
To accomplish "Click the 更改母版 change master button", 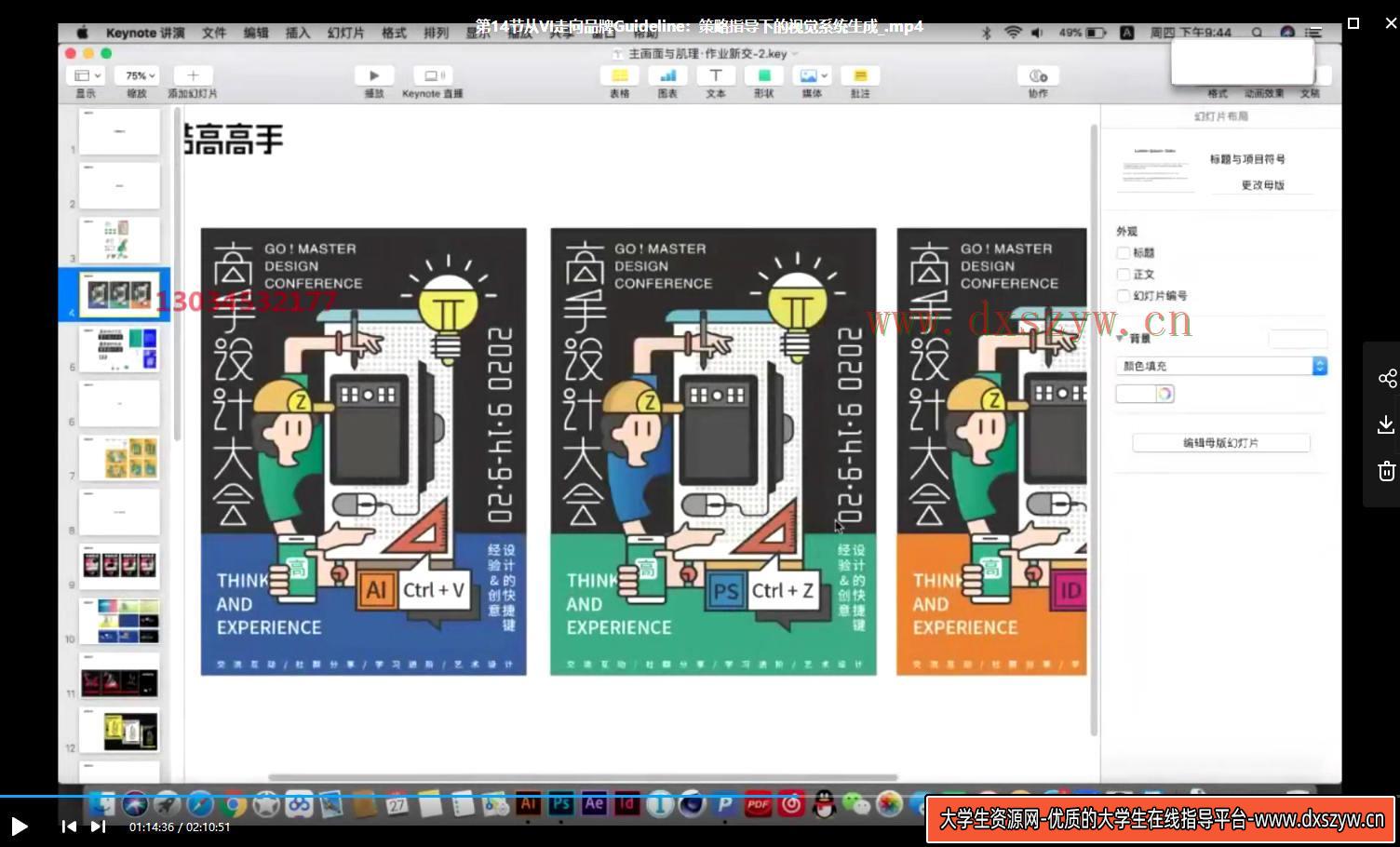I will click(1262, 185).
